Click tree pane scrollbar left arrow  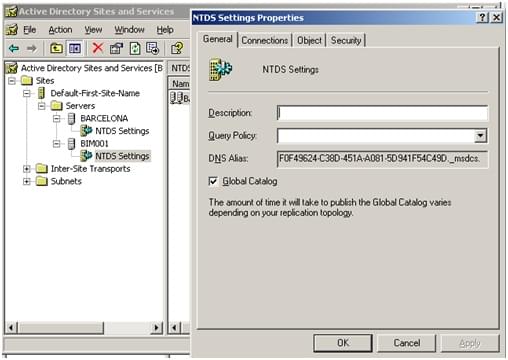11,328
